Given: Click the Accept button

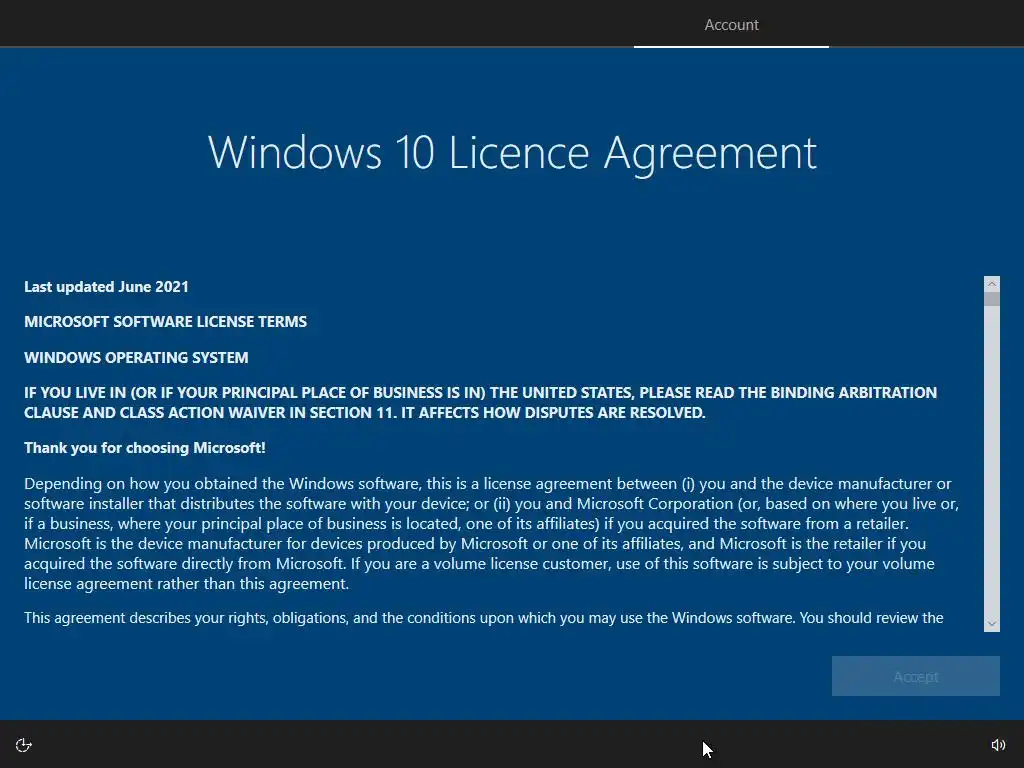Looking at the screenshot, I should click(916, 676).
